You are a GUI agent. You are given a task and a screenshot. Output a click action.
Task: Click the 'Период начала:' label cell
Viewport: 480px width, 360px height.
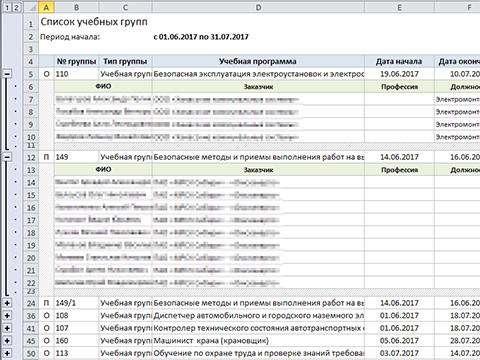(70, 37)
